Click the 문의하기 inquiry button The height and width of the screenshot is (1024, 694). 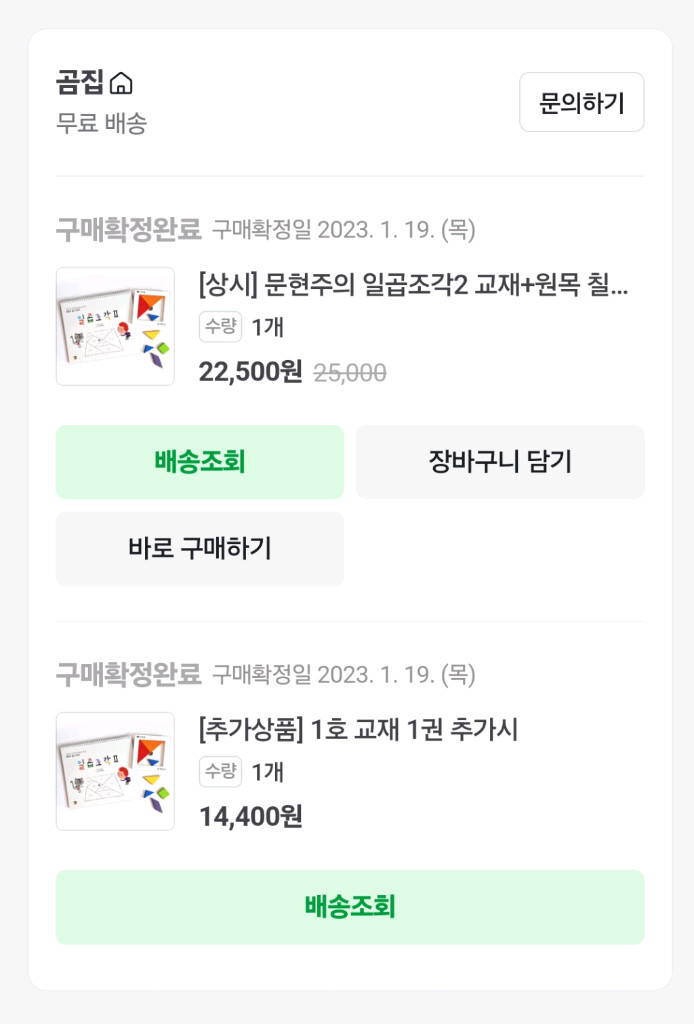click(x=581, y=102)
